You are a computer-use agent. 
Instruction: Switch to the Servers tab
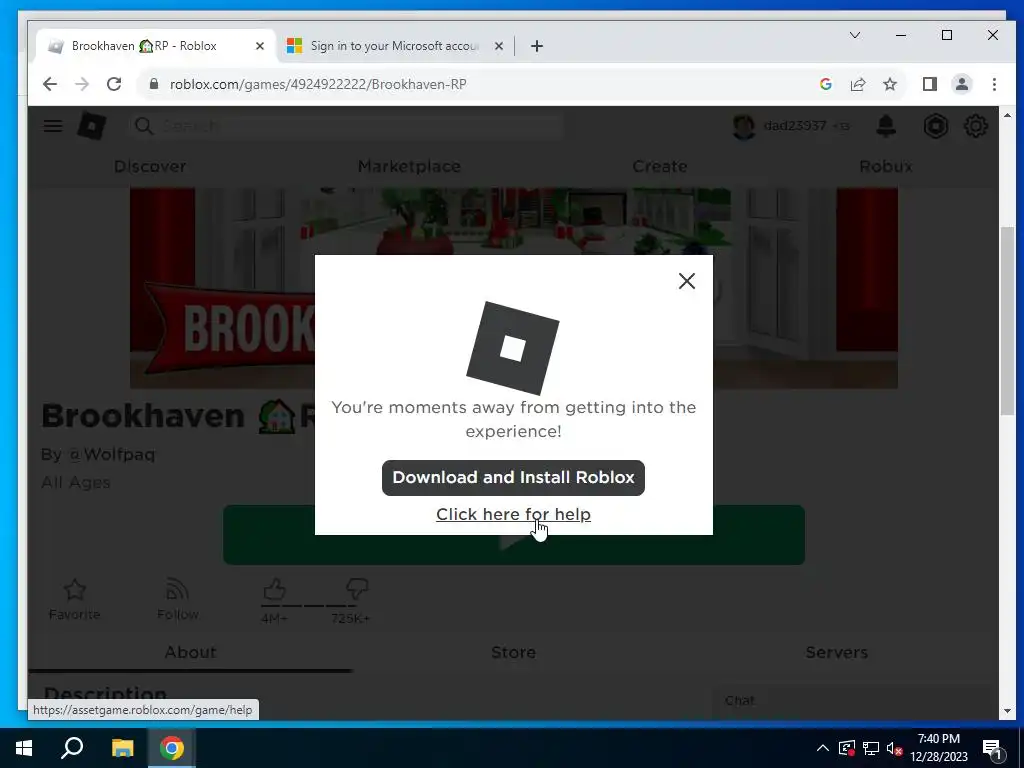click(x=837, y=652)
